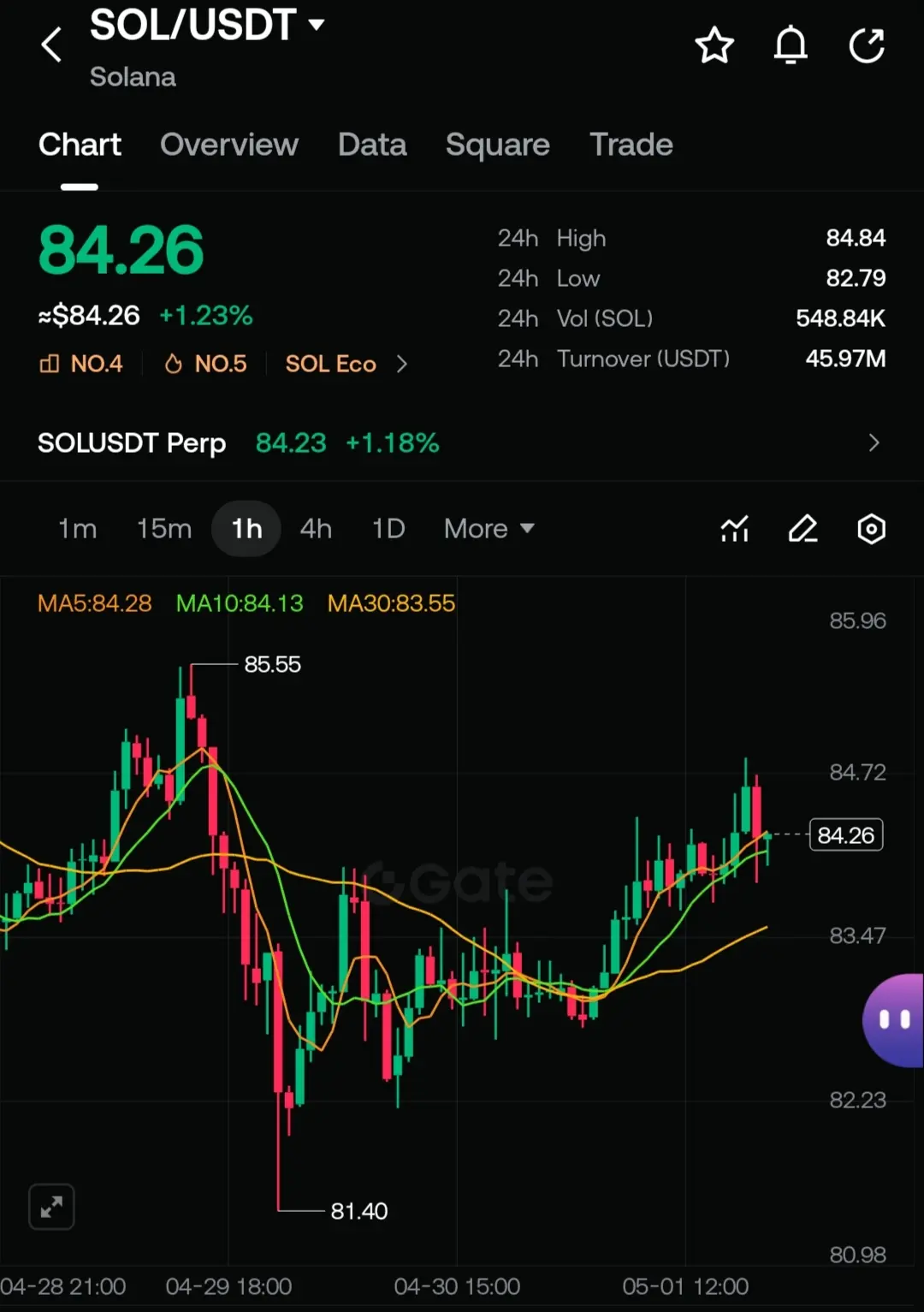924x1312 pixels.
Task: Tap the MA10:84.13 indicator label
Action: pyautogui.click(x=240, y=603)
